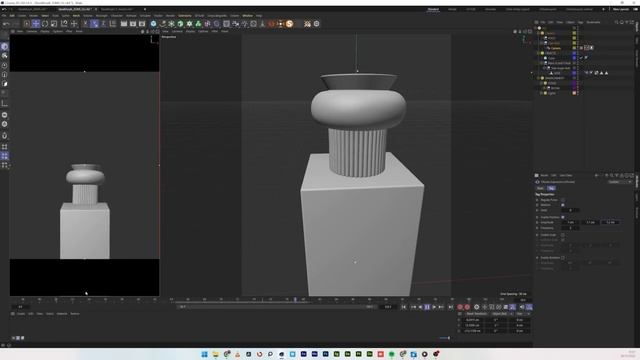Click the Seed value field
Image resolution: width=640 pixels, height=360 pixels.
(570, 210)
